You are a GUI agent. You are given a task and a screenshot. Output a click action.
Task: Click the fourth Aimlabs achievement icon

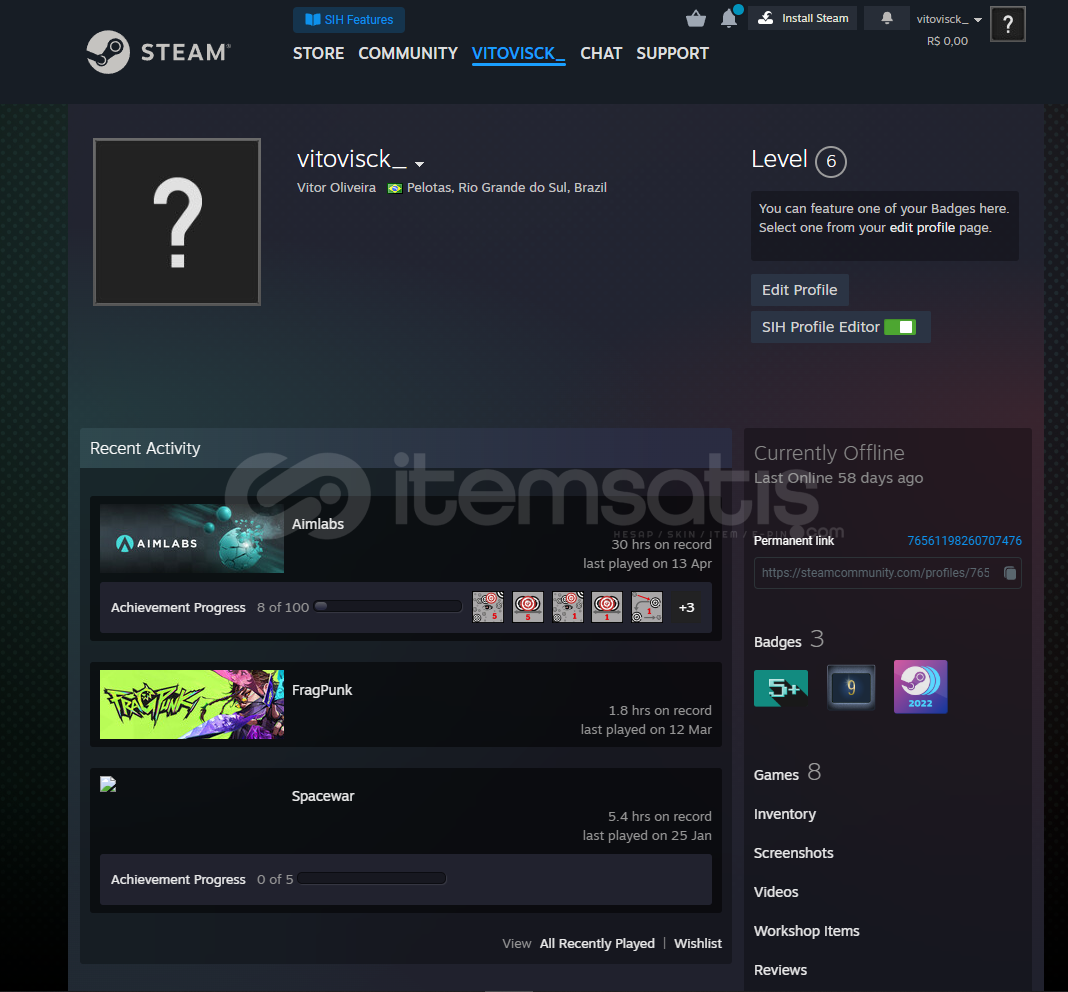click(x=607, y=607)
